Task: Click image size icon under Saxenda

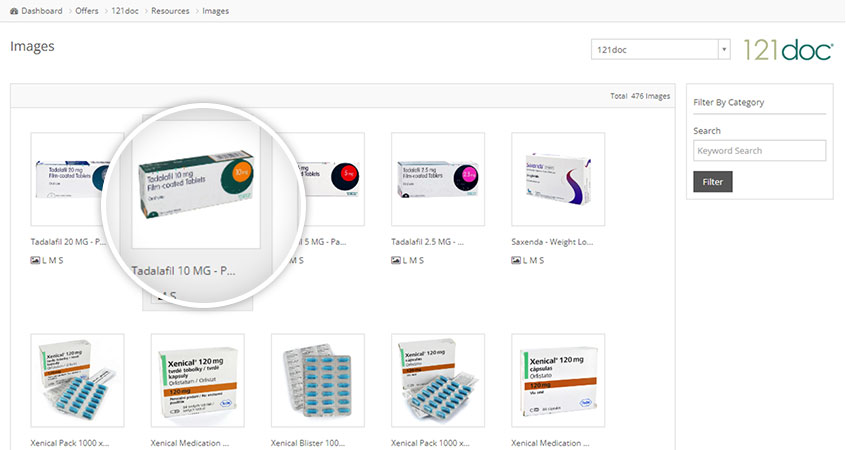Action: [516, 260]
